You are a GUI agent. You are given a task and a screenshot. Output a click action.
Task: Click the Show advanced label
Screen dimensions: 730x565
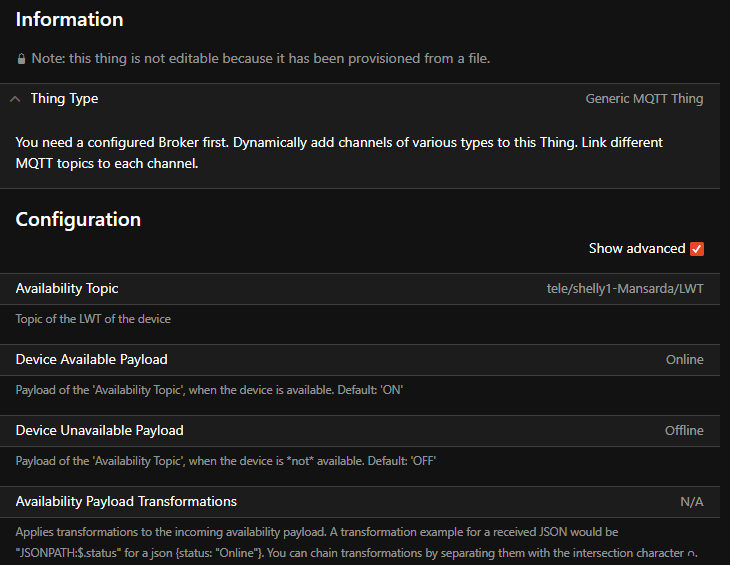pyautogui.click(x=636, y=249)
